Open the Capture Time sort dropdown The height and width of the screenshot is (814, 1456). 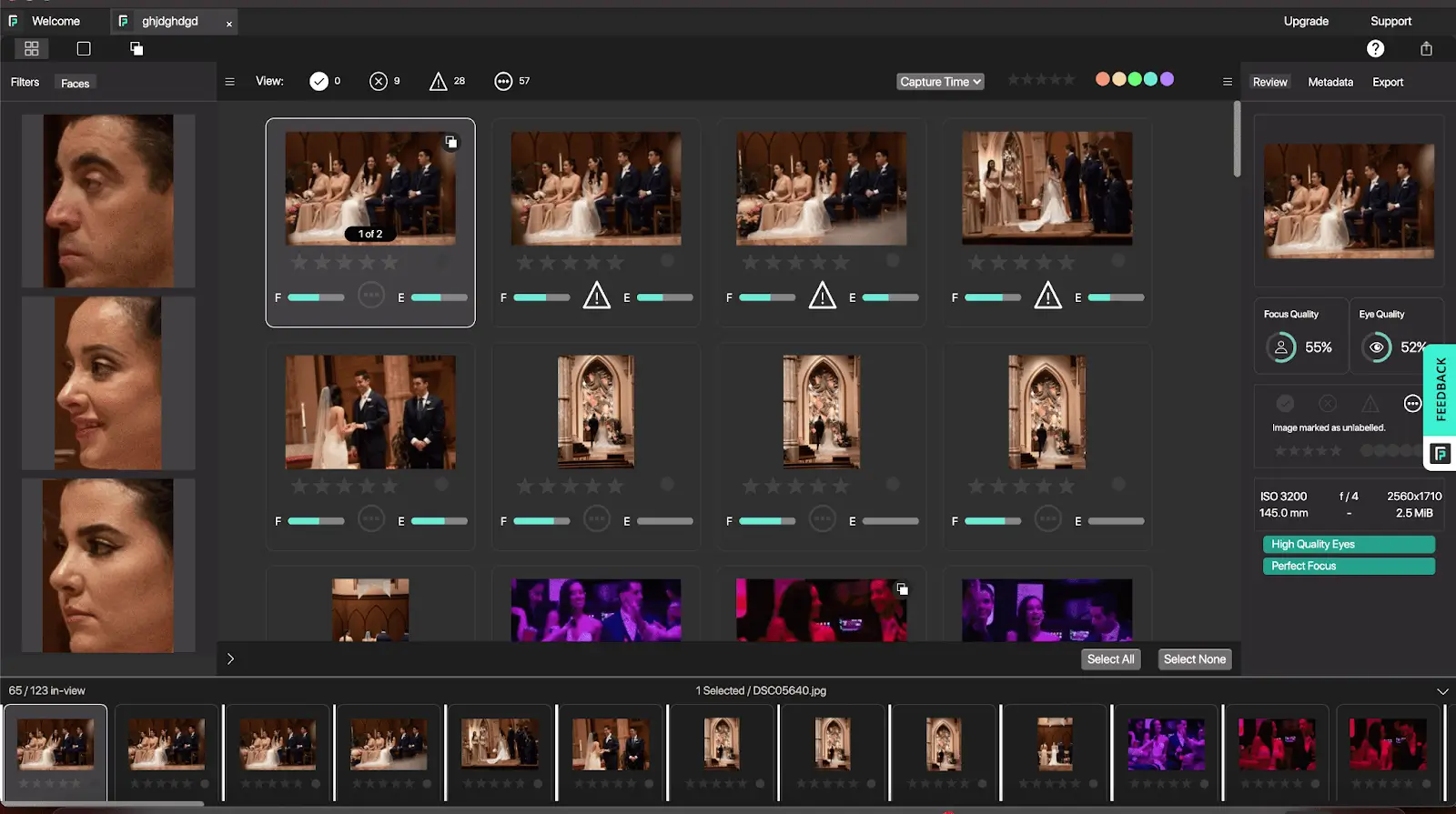940,82
